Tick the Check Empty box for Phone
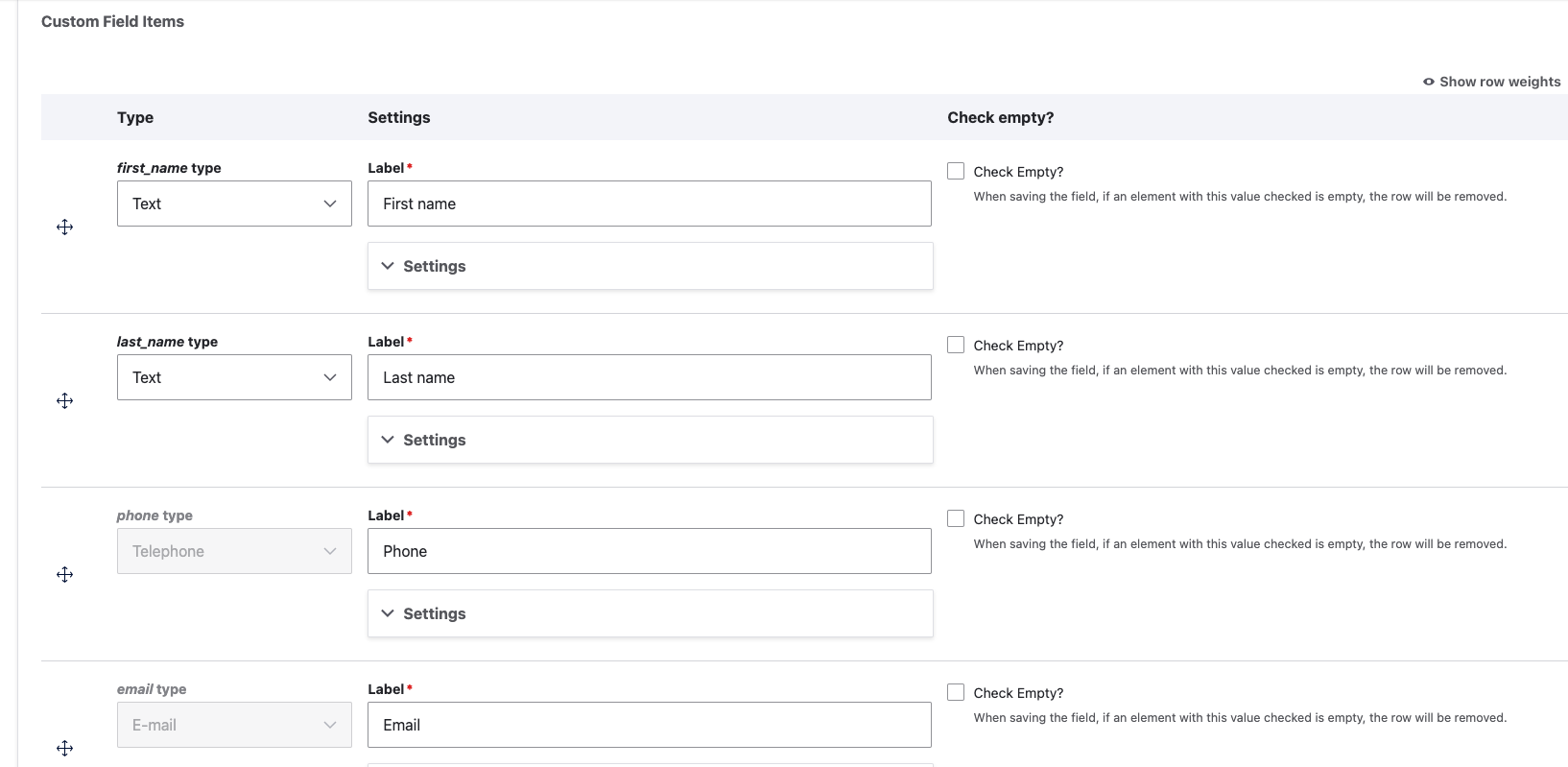Viewport: 1568px width, 767px height. (956, 518)
